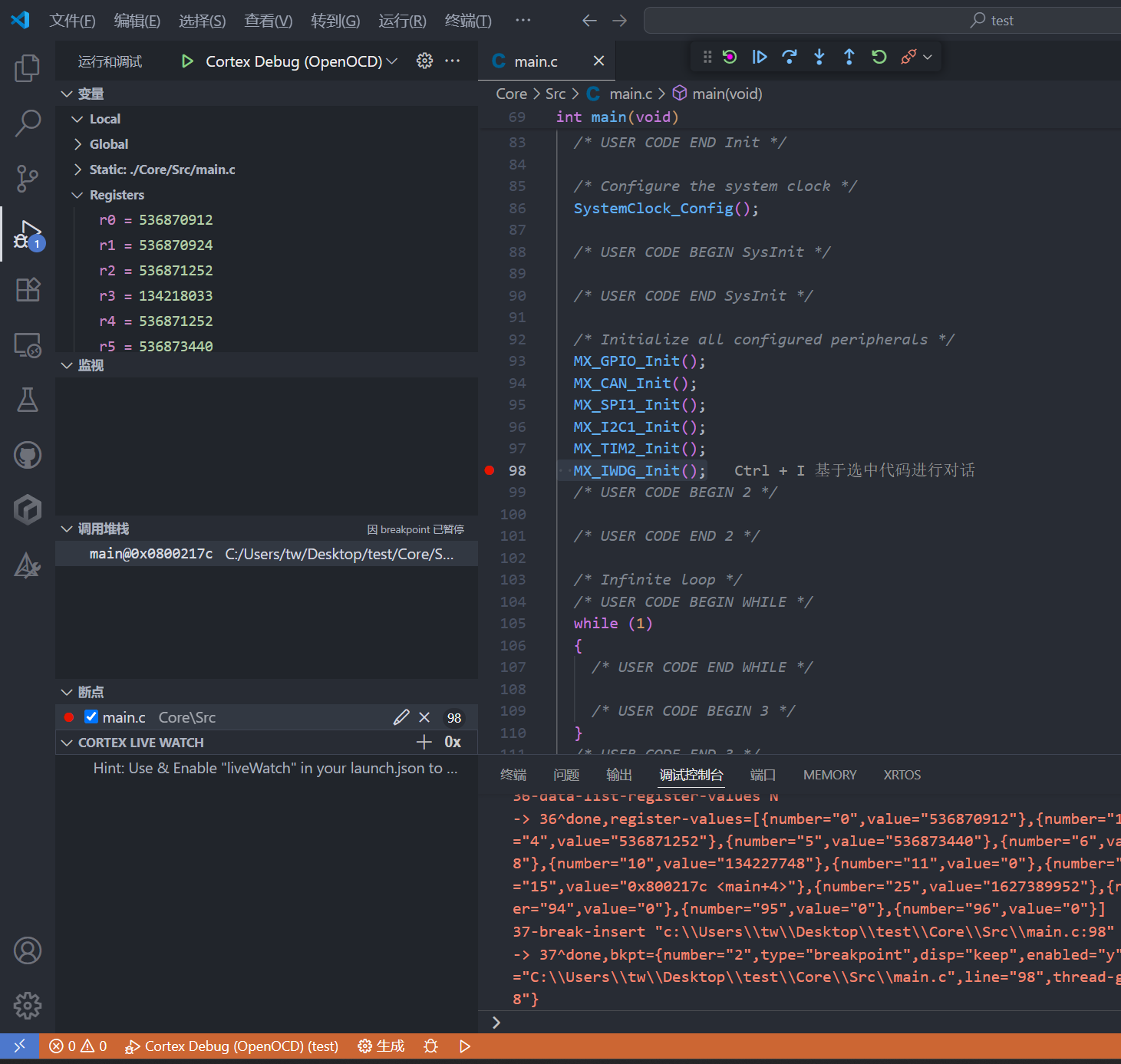This screenshot has height=1064, width=1121.
Task: Remove the main.c breakpoint with X icon
Action: tap(424, 717)
